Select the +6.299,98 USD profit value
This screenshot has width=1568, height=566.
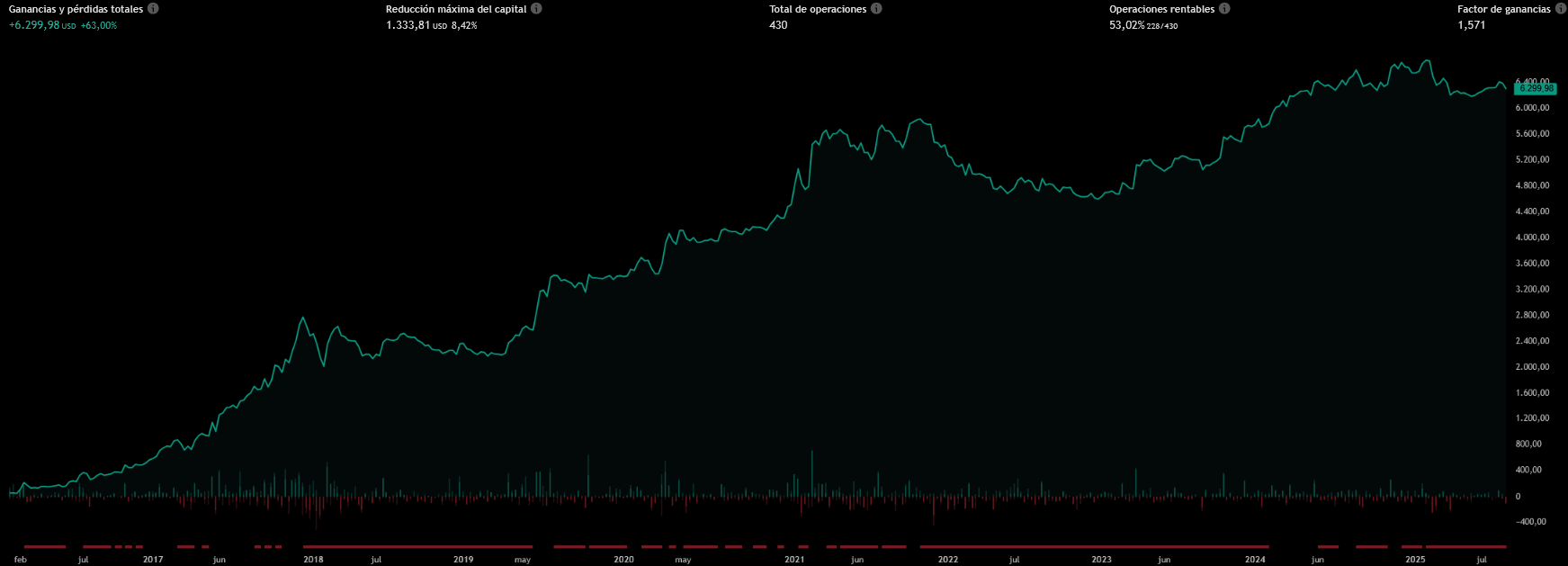pyautogui.click(x=34, y=25)
